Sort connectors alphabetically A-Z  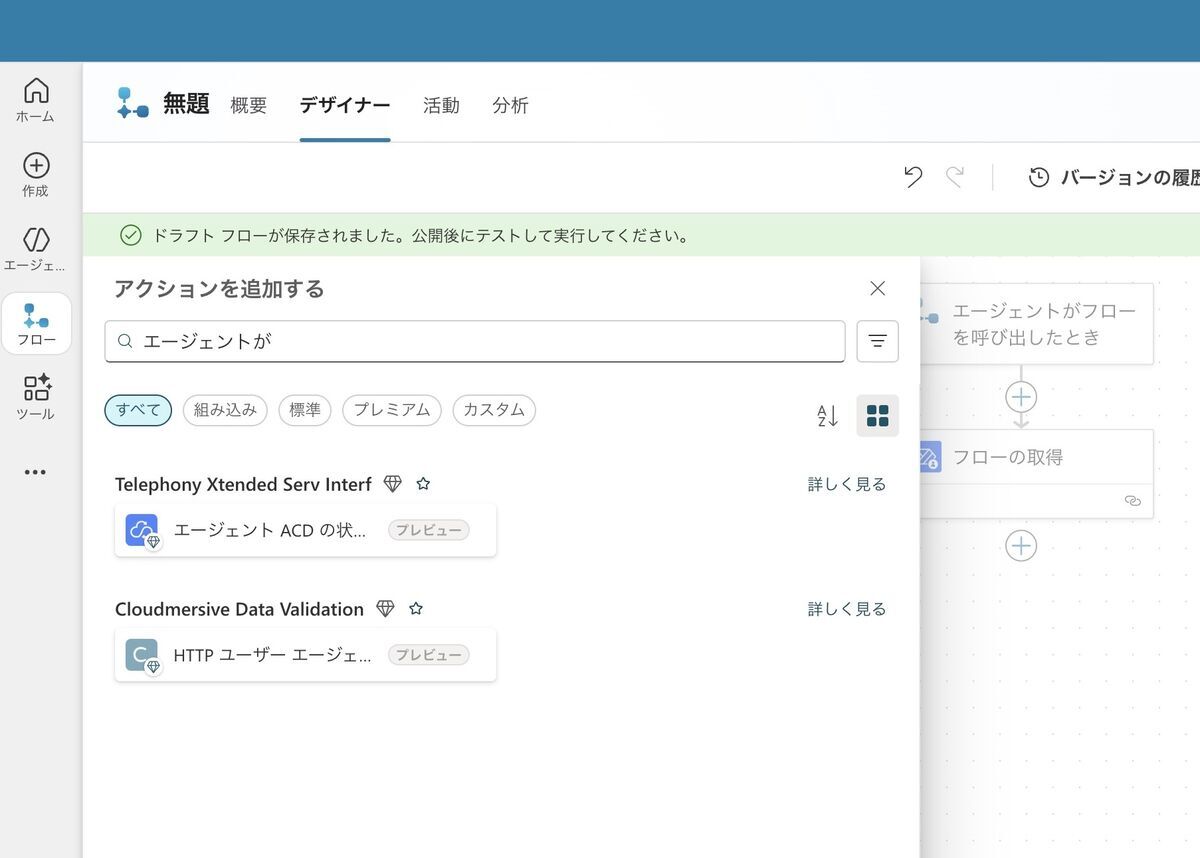click(x=828, y=416)
